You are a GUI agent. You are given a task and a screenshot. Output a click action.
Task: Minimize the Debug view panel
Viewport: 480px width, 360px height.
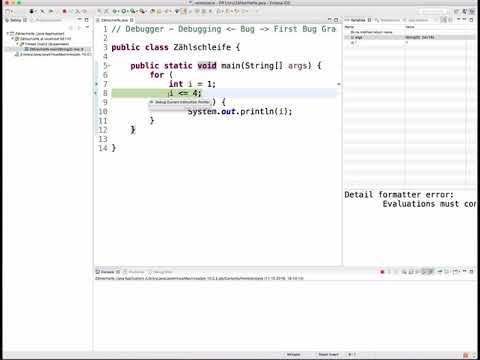coord(79,20)
